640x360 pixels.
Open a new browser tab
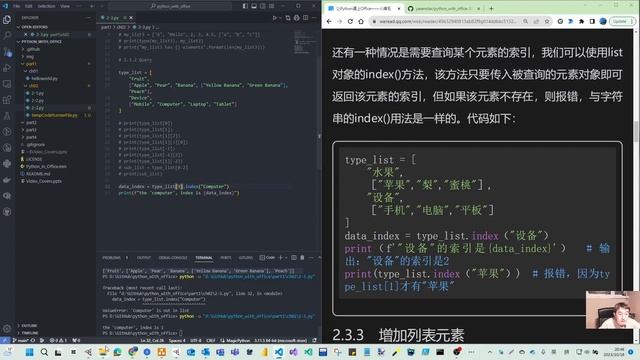coord(491,8)
